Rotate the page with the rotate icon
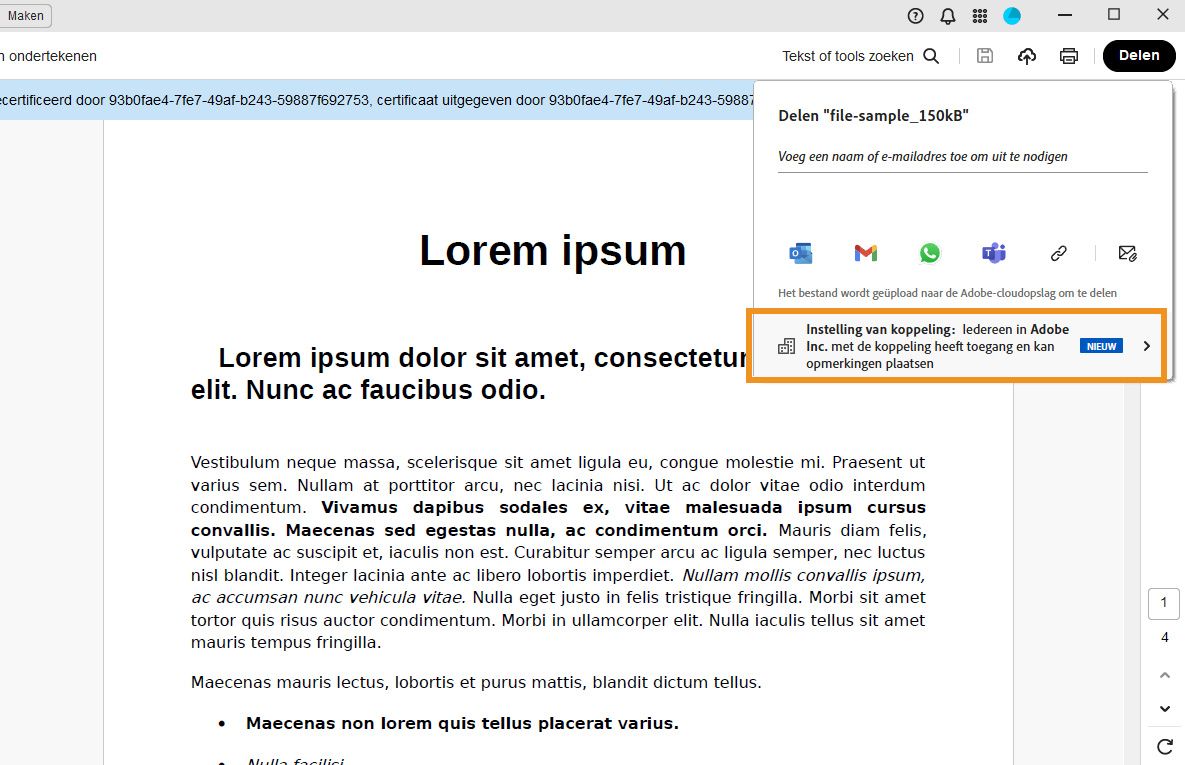The image size is (1185, 765). 1163,746
